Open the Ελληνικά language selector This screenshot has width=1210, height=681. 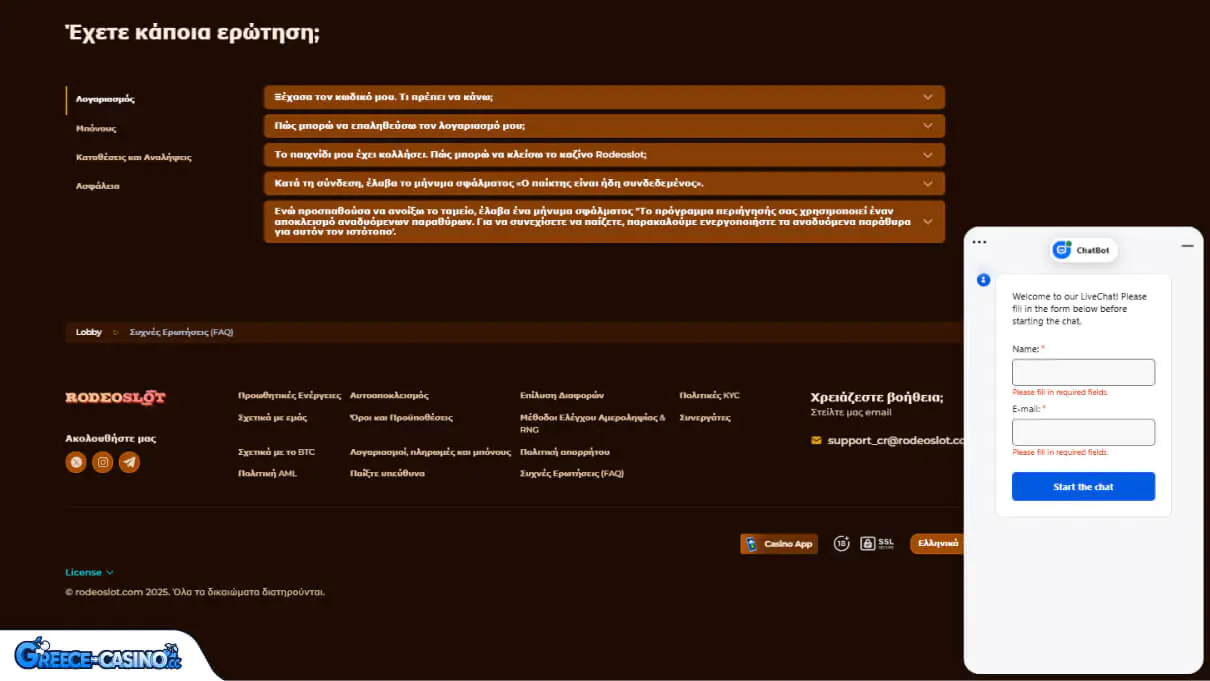point(937,544)
